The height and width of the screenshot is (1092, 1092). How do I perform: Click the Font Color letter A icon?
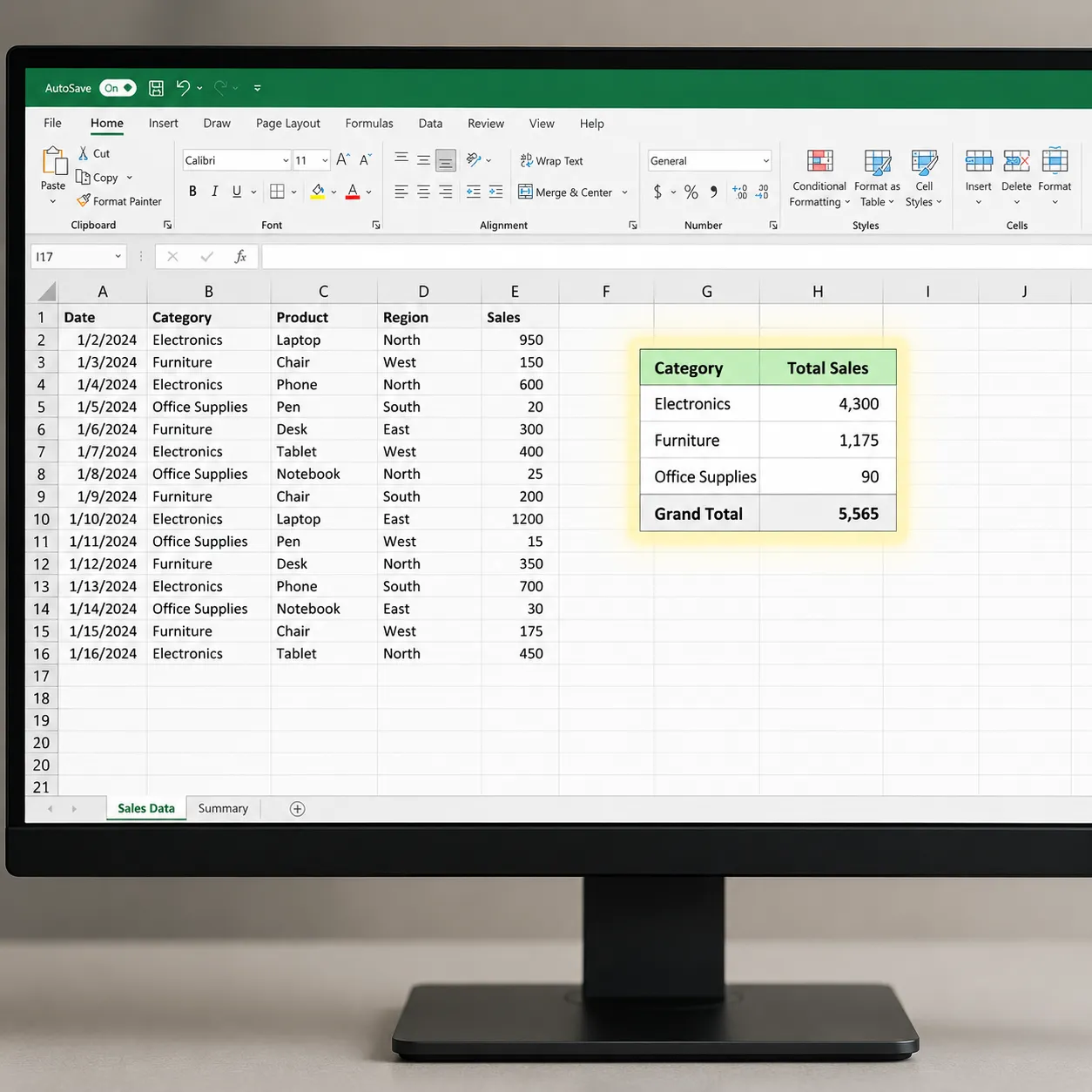[353, 192]
